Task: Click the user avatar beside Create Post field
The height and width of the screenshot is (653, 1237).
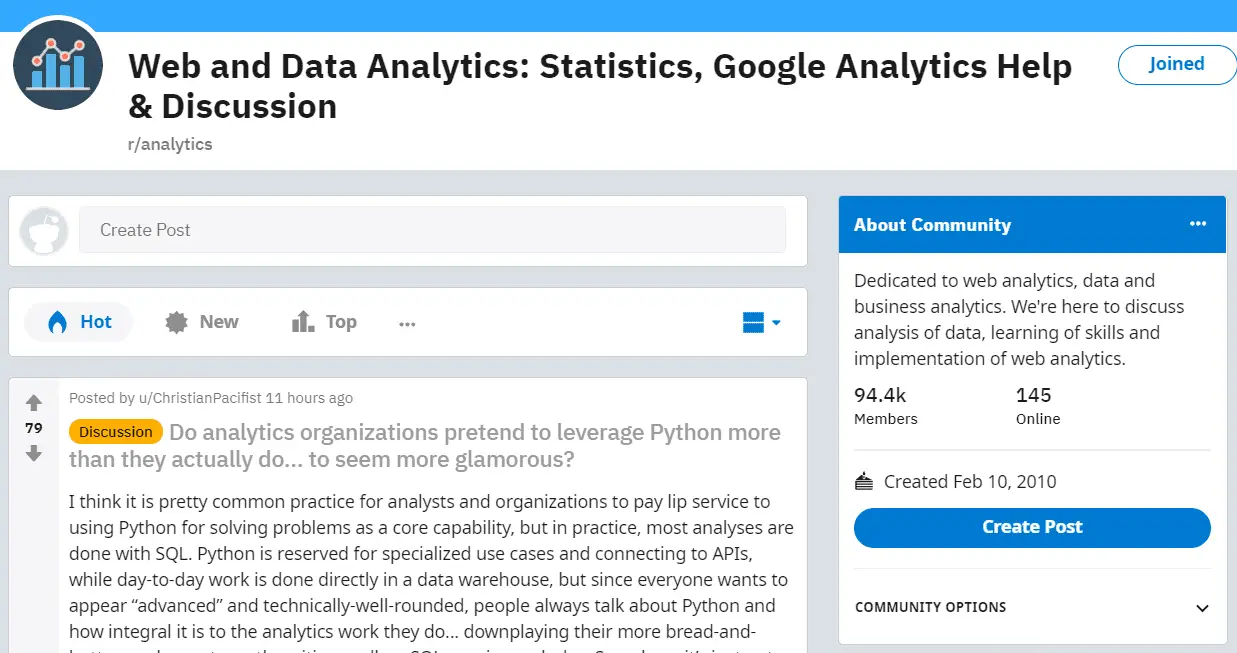Action: coord(44,231)
